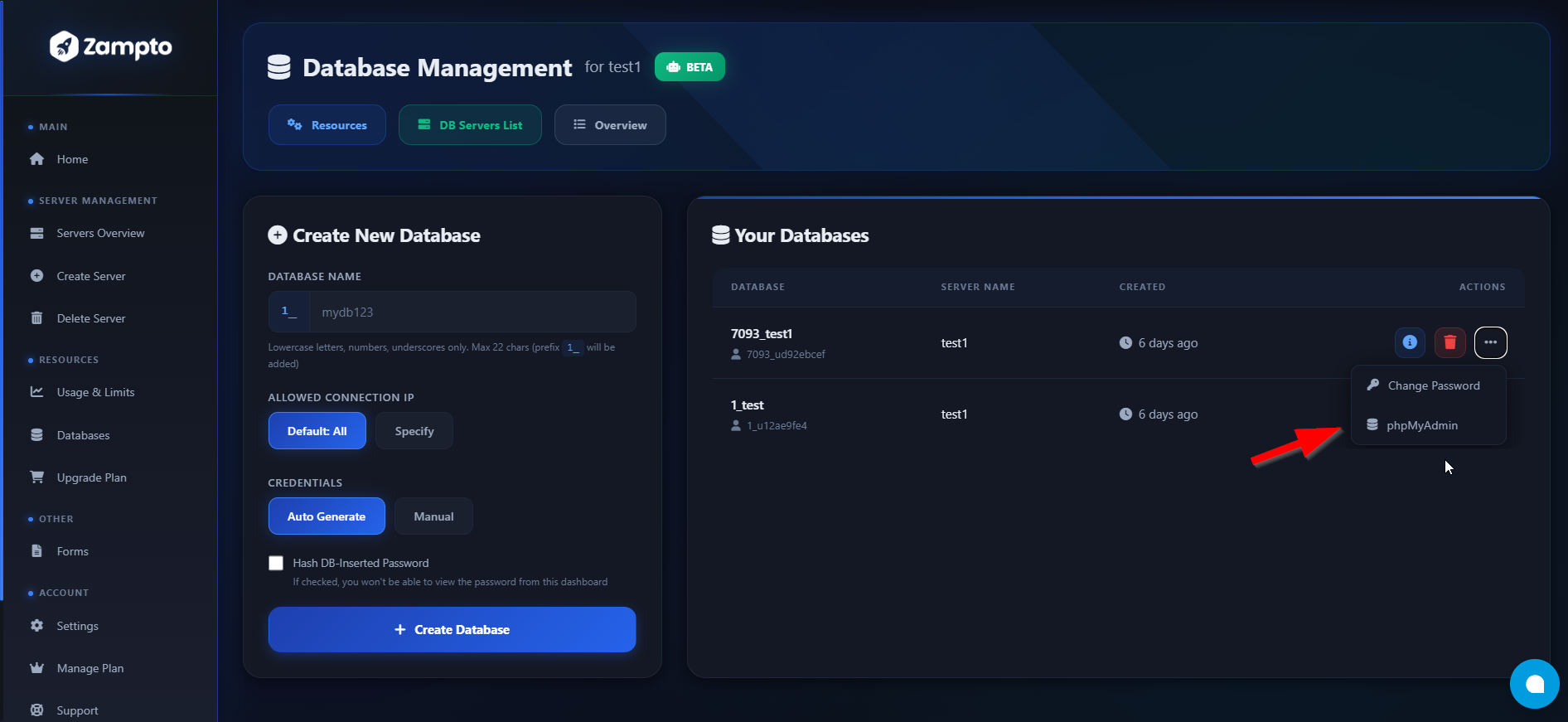Click the database name input field
This screenshot has height=722, width=1568.
[x=472, y=313]
